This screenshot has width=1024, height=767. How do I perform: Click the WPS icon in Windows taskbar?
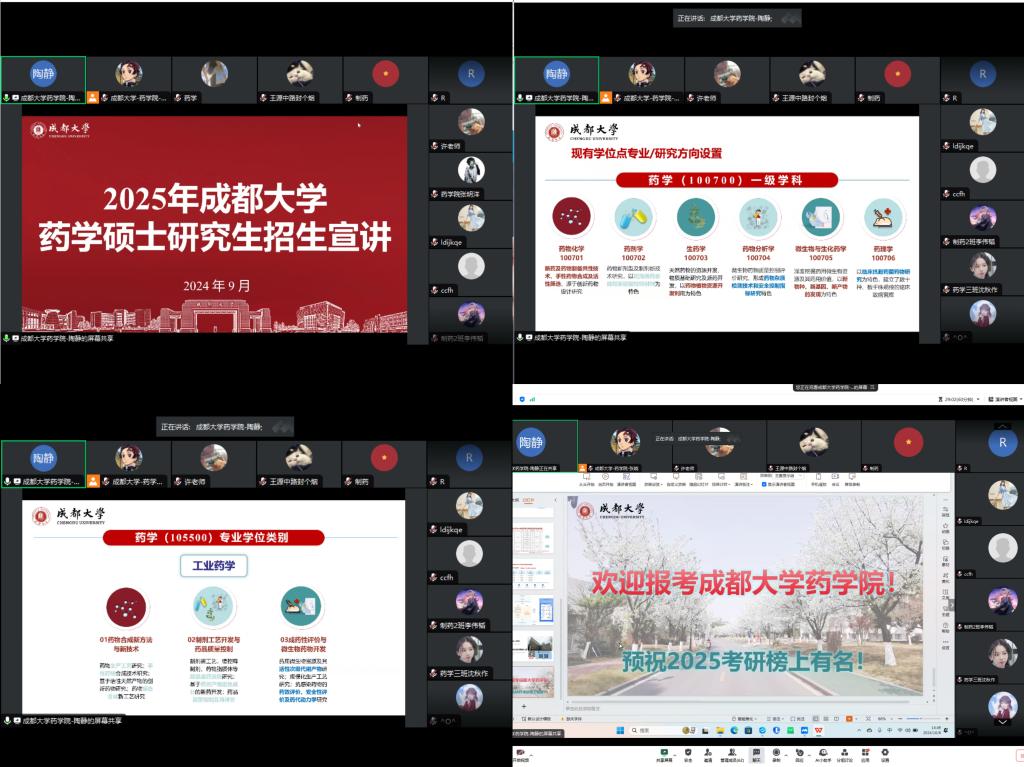pos(819,731)
